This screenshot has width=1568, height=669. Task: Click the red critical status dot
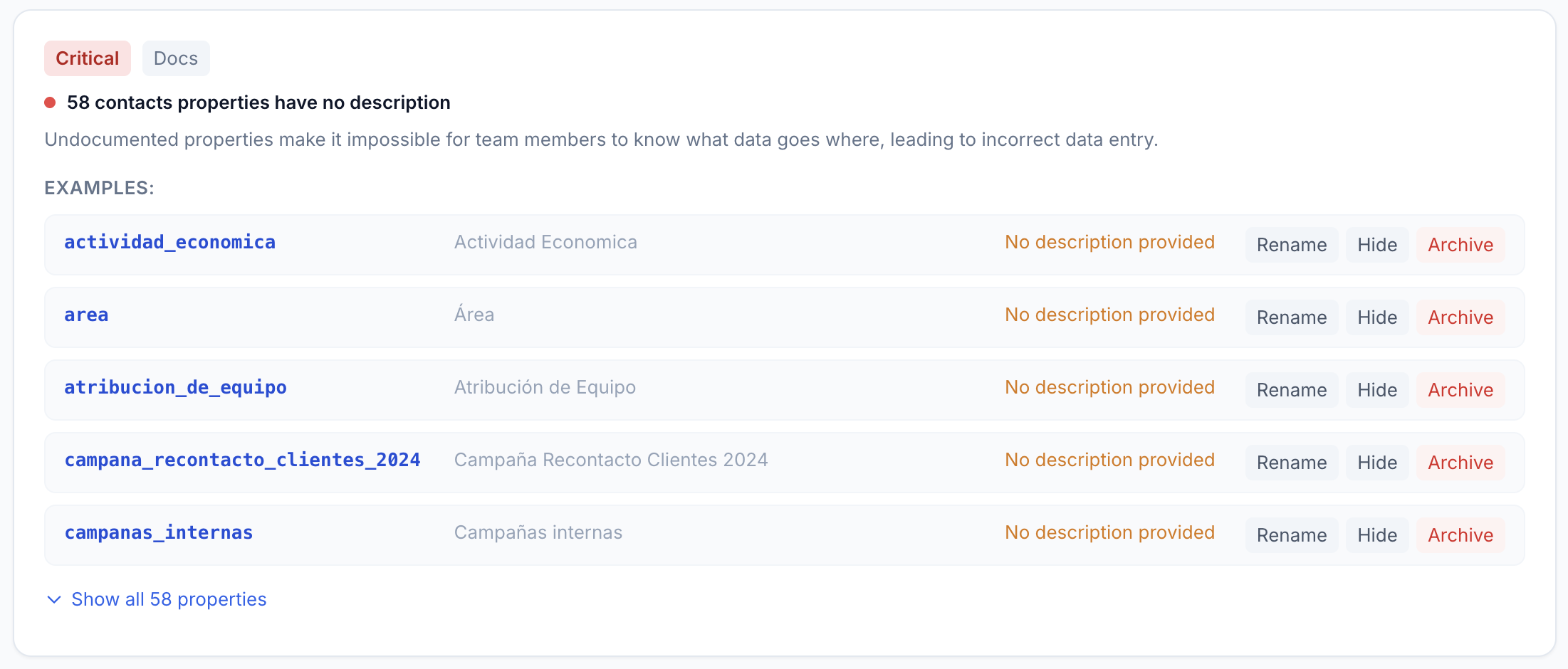50,102
